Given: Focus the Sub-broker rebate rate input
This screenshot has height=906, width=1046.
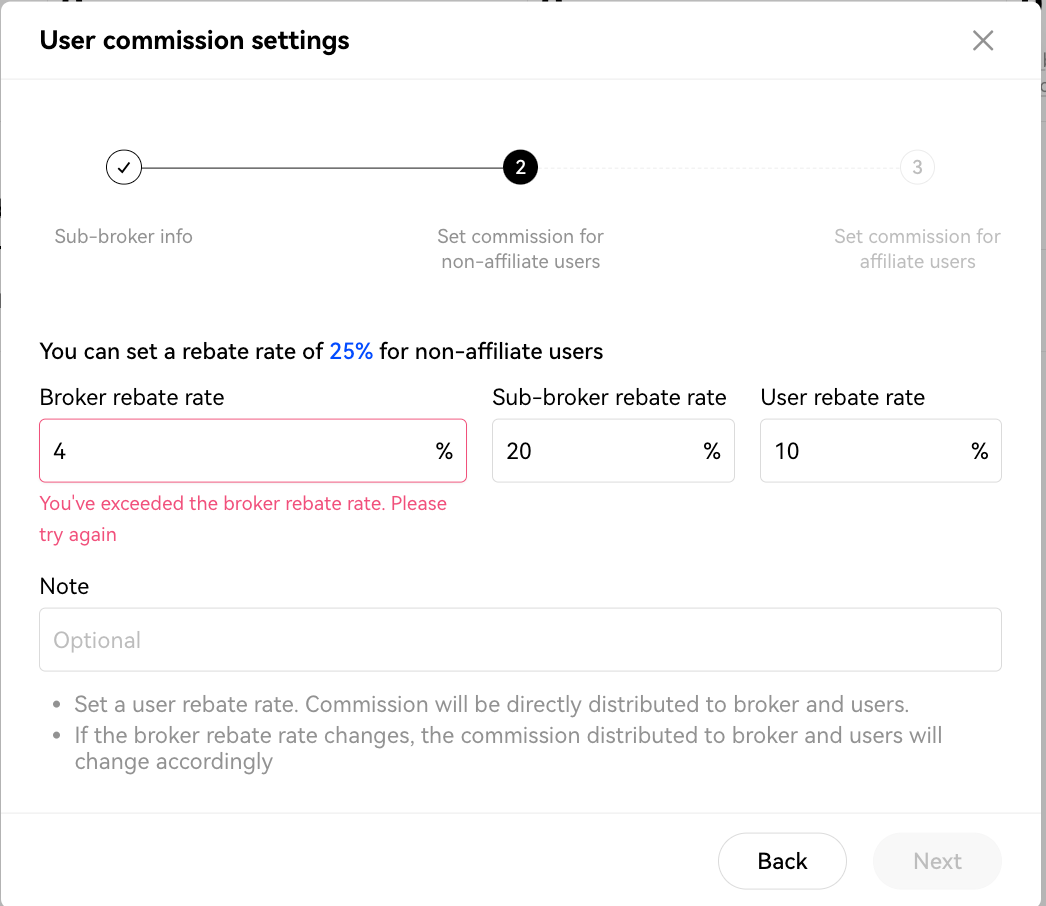Looking at the screenshot, I should click(595, 451).
